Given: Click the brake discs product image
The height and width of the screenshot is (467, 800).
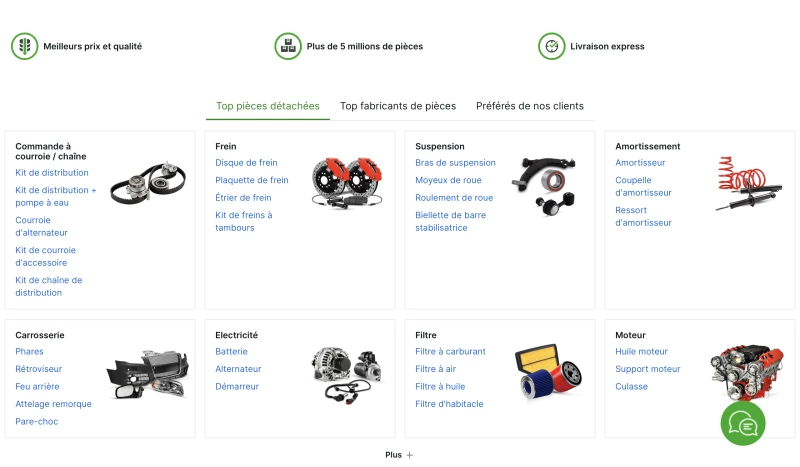Looking at the screenshot, I should 347,183.
